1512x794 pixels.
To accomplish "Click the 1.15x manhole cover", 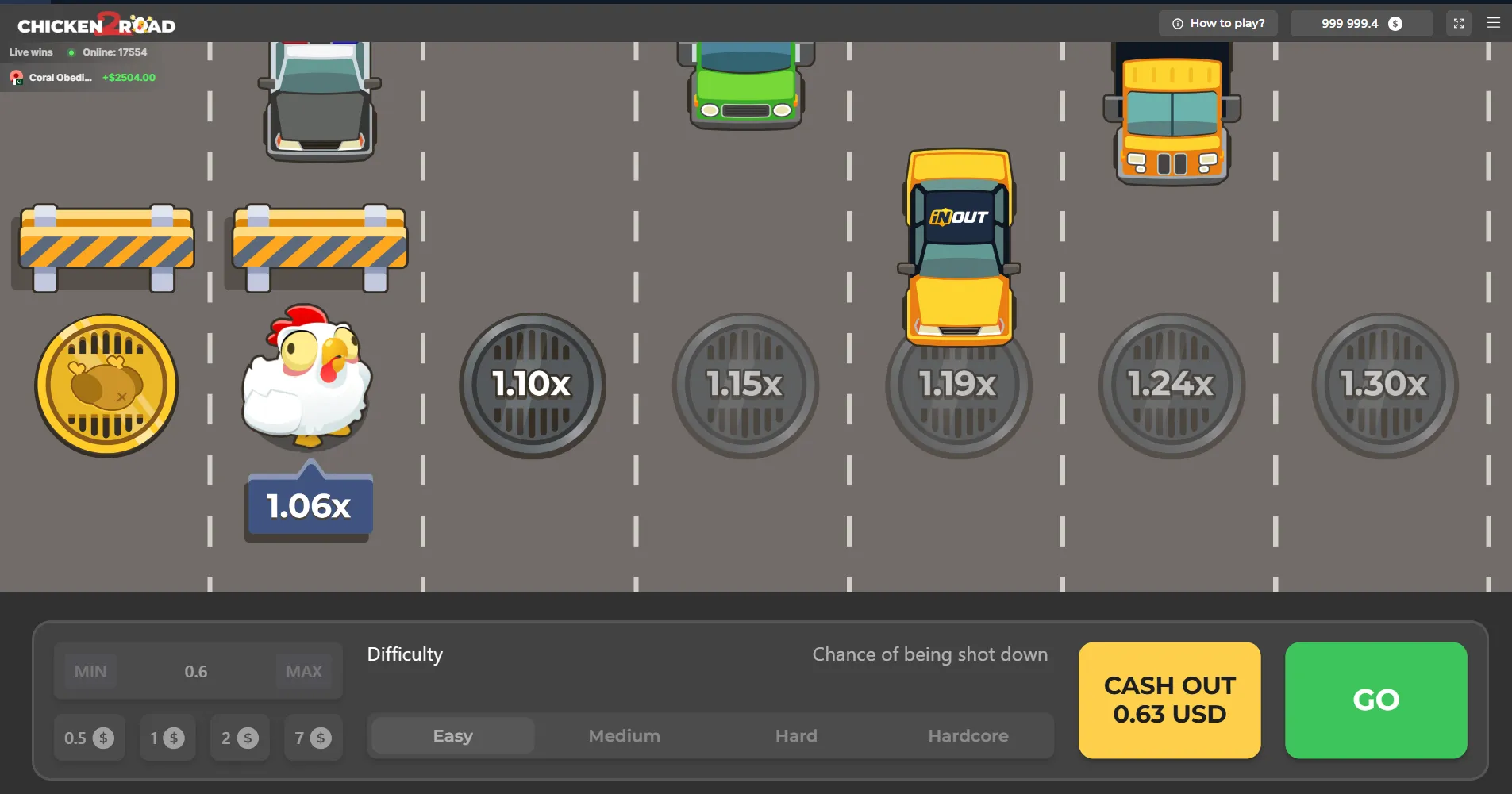I will [744, 385].
